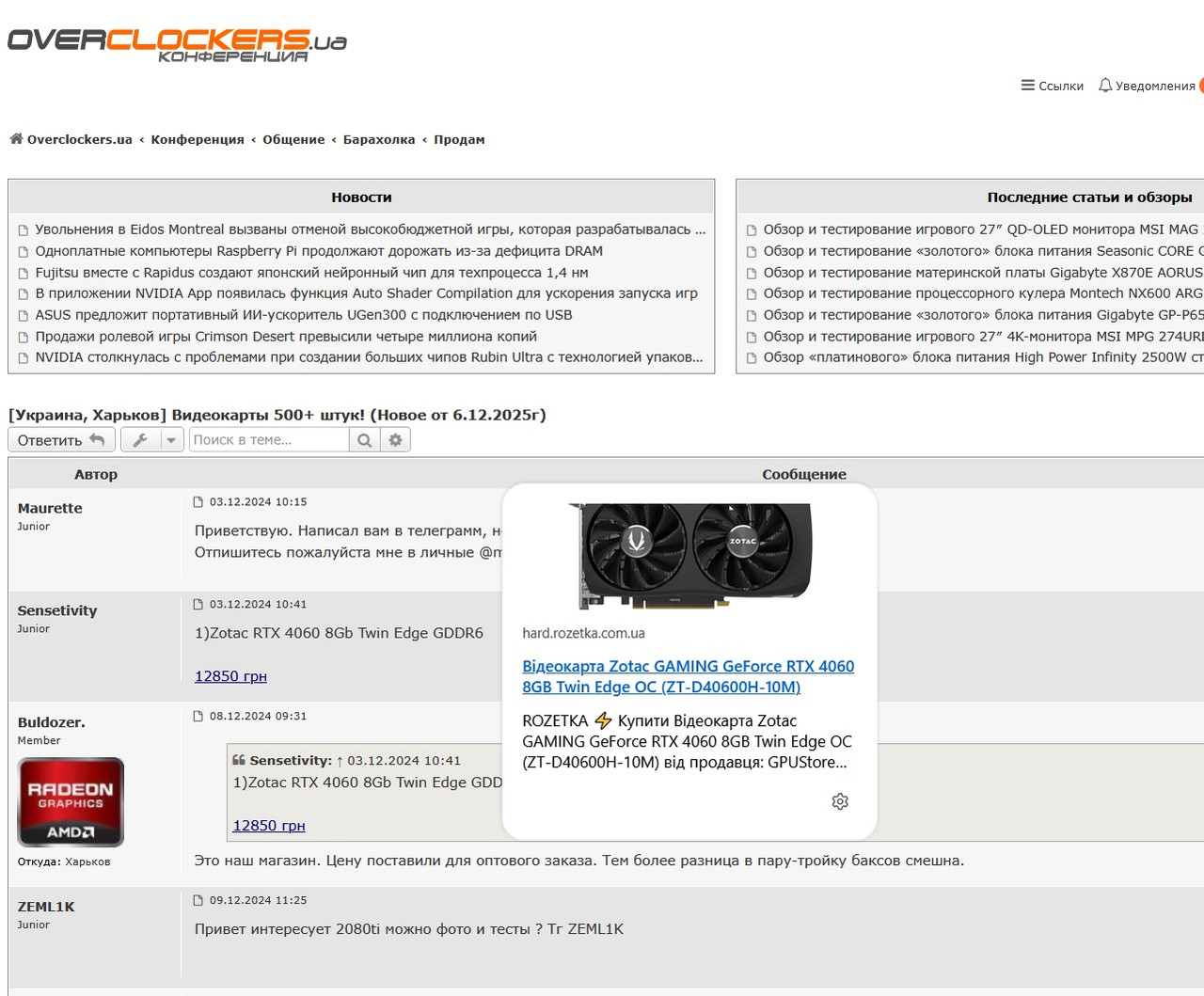Navigate to the Продам breadcrumb
The height and width of the screenshot is (996, 1204).
(x=459, y=139)
